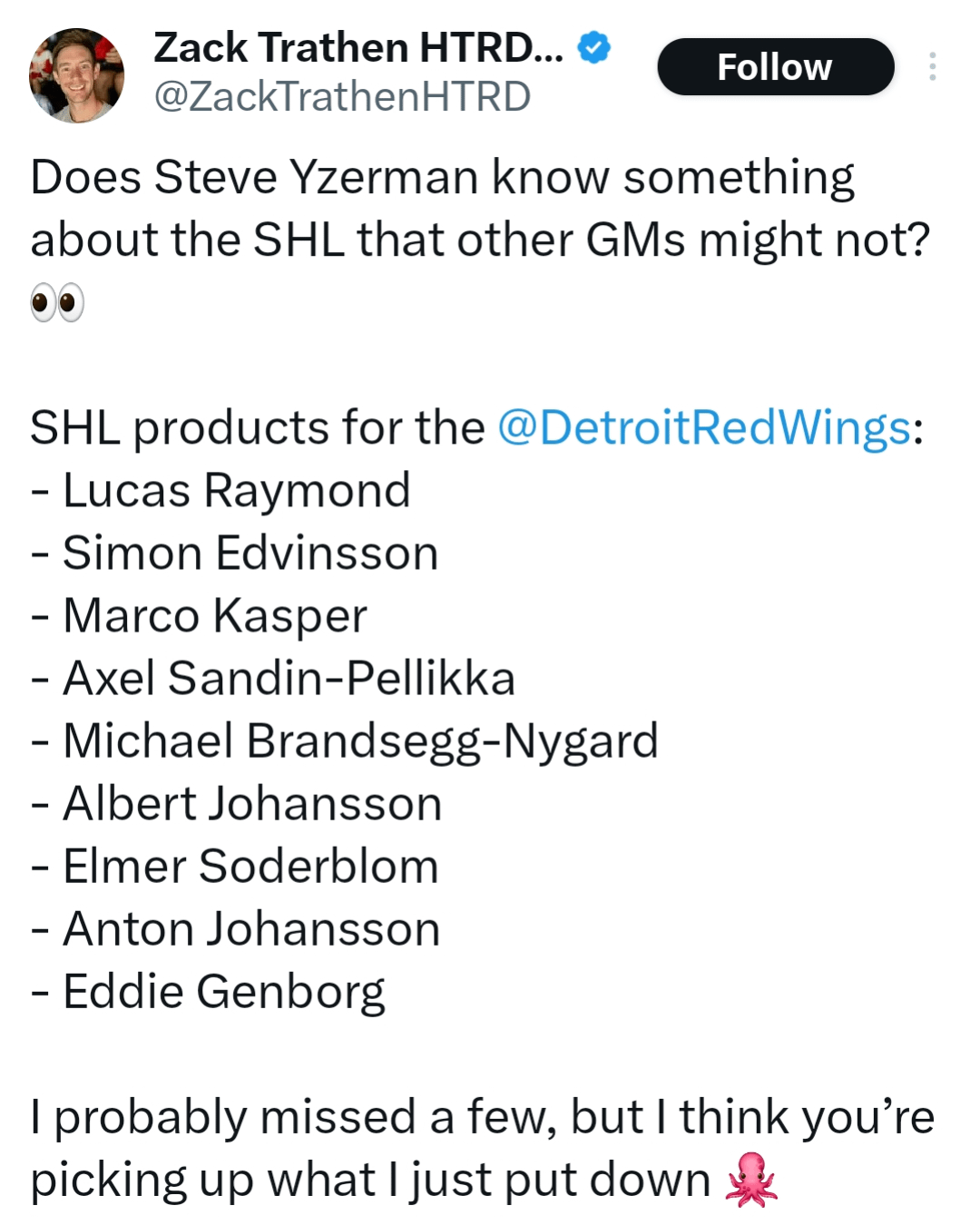This screenshot has width=980, height=1225.
Task: Click the @ZackTrathenHTRD handle
Action: tap(342, 96)
